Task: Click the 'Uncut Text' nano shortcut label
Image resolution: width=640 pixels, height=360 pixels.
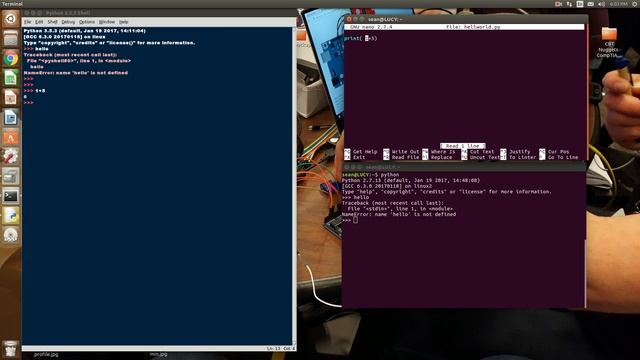Action: coord(485,157)
